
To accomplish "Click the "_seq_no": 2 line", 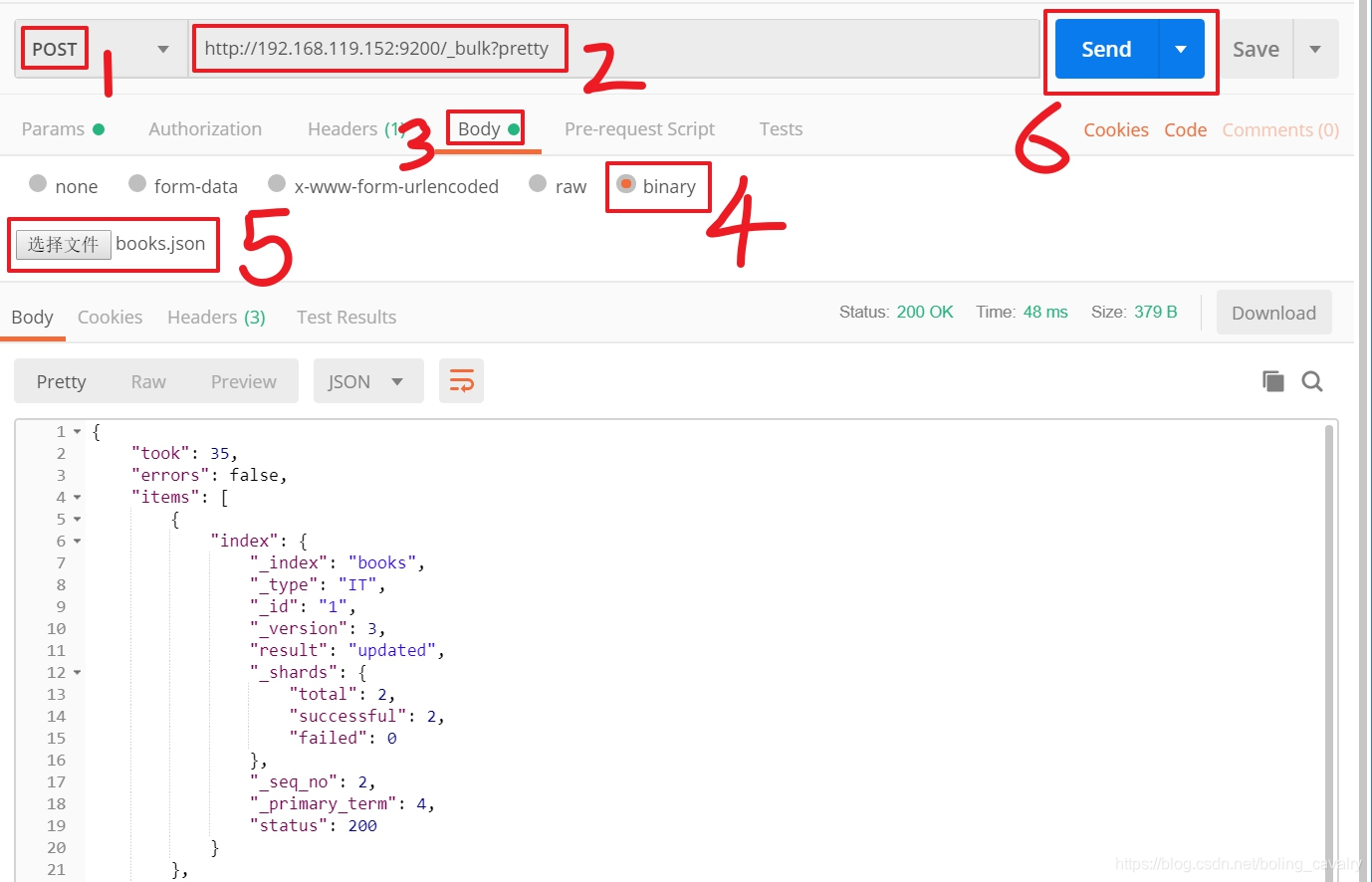I will point(313,782).
